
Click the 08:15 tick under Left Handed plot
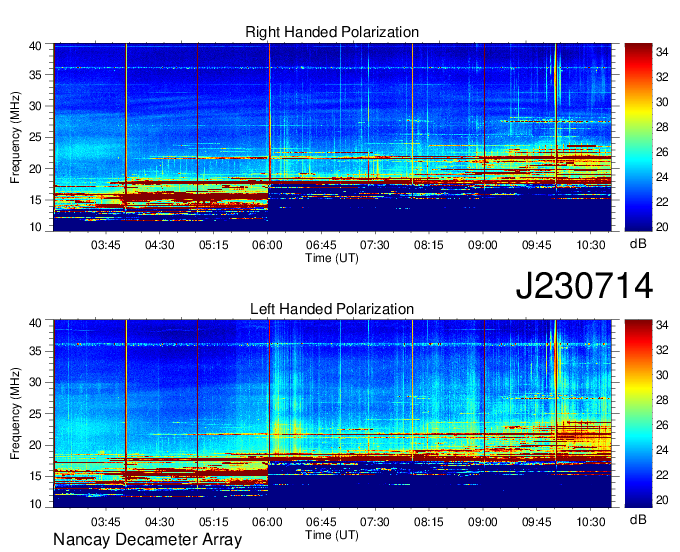pyautogui.click(x=428, y=522)
